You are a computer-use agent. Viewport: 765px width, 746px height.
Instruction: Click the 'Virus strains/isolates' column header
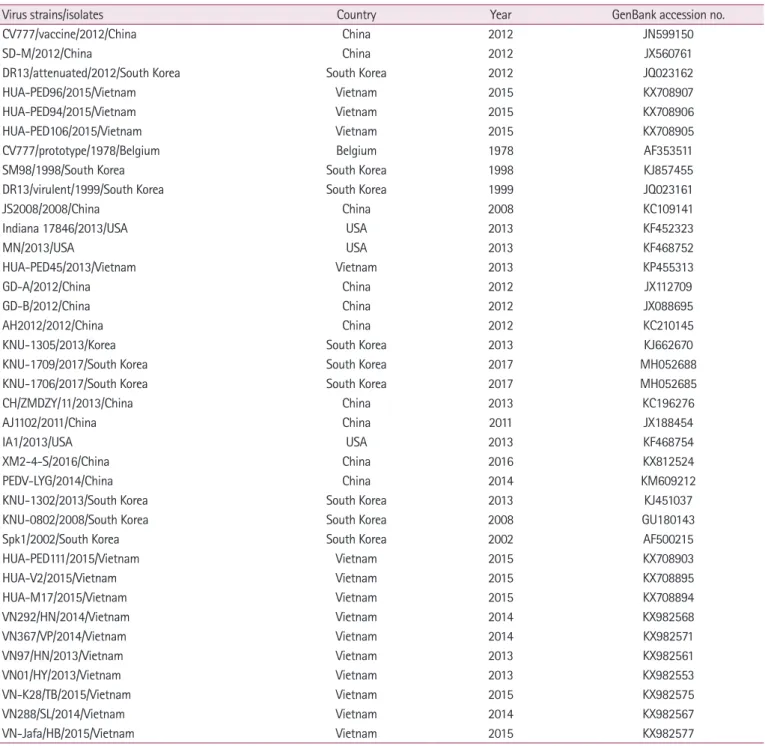(x=53, y=15)
